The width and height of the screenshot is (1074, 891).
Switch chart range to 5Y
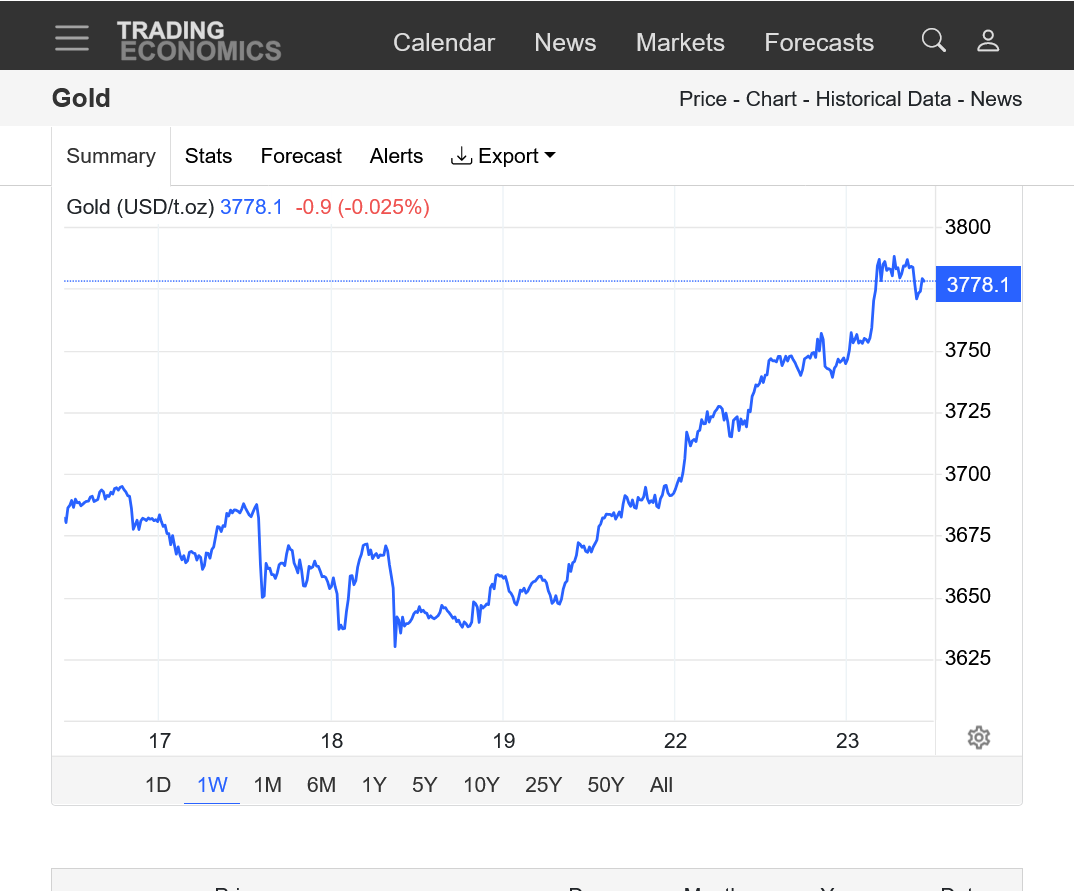tap(425, 785)
